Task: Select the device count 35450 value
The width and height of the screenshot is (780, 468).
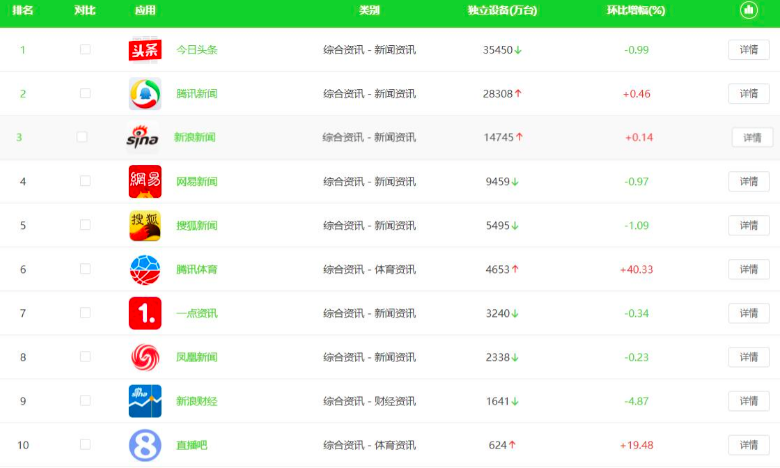Action: [x=497, y=50]
